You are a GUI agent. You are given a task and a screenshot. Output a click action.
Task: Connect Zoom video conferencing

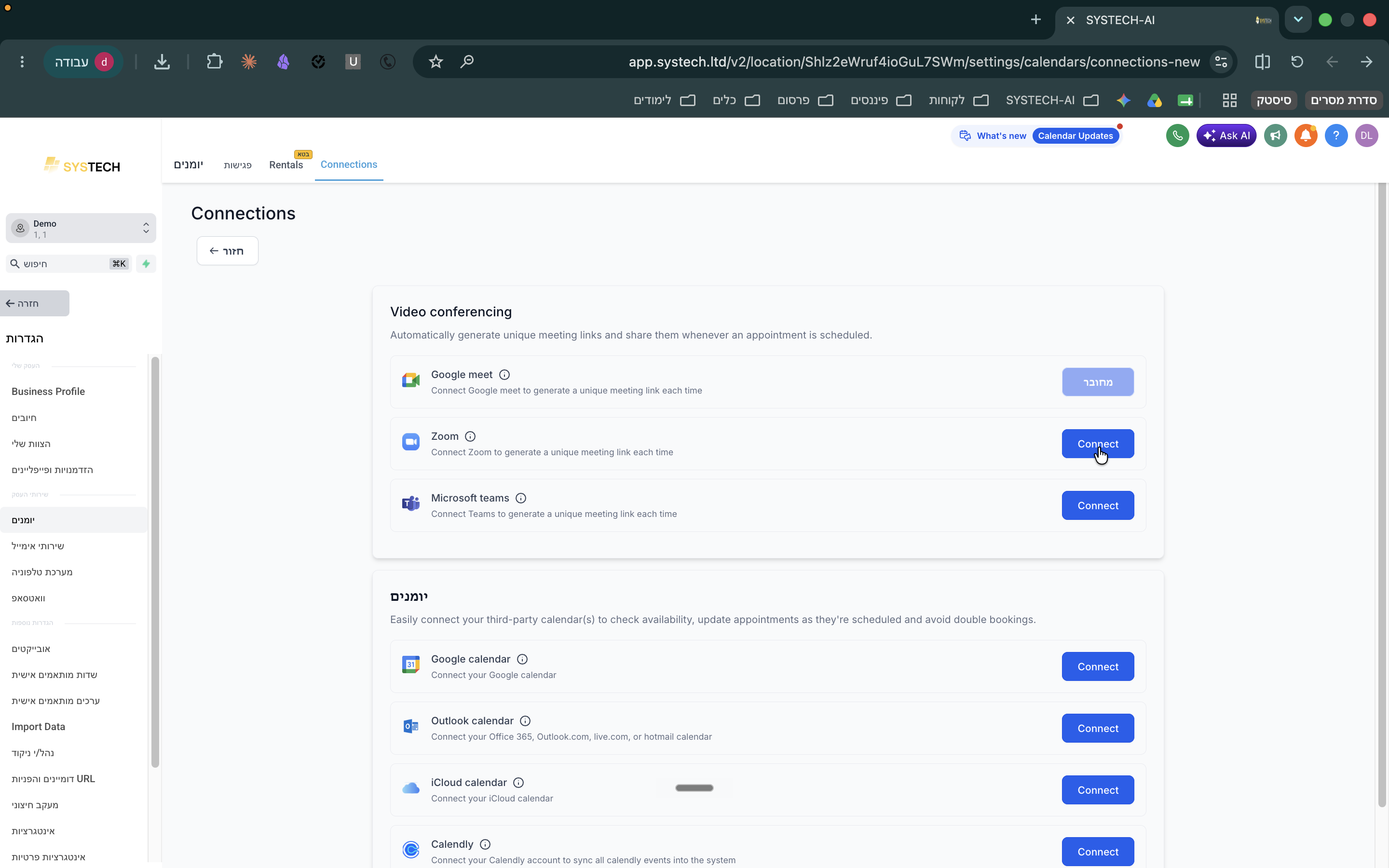coord(1097,444)
